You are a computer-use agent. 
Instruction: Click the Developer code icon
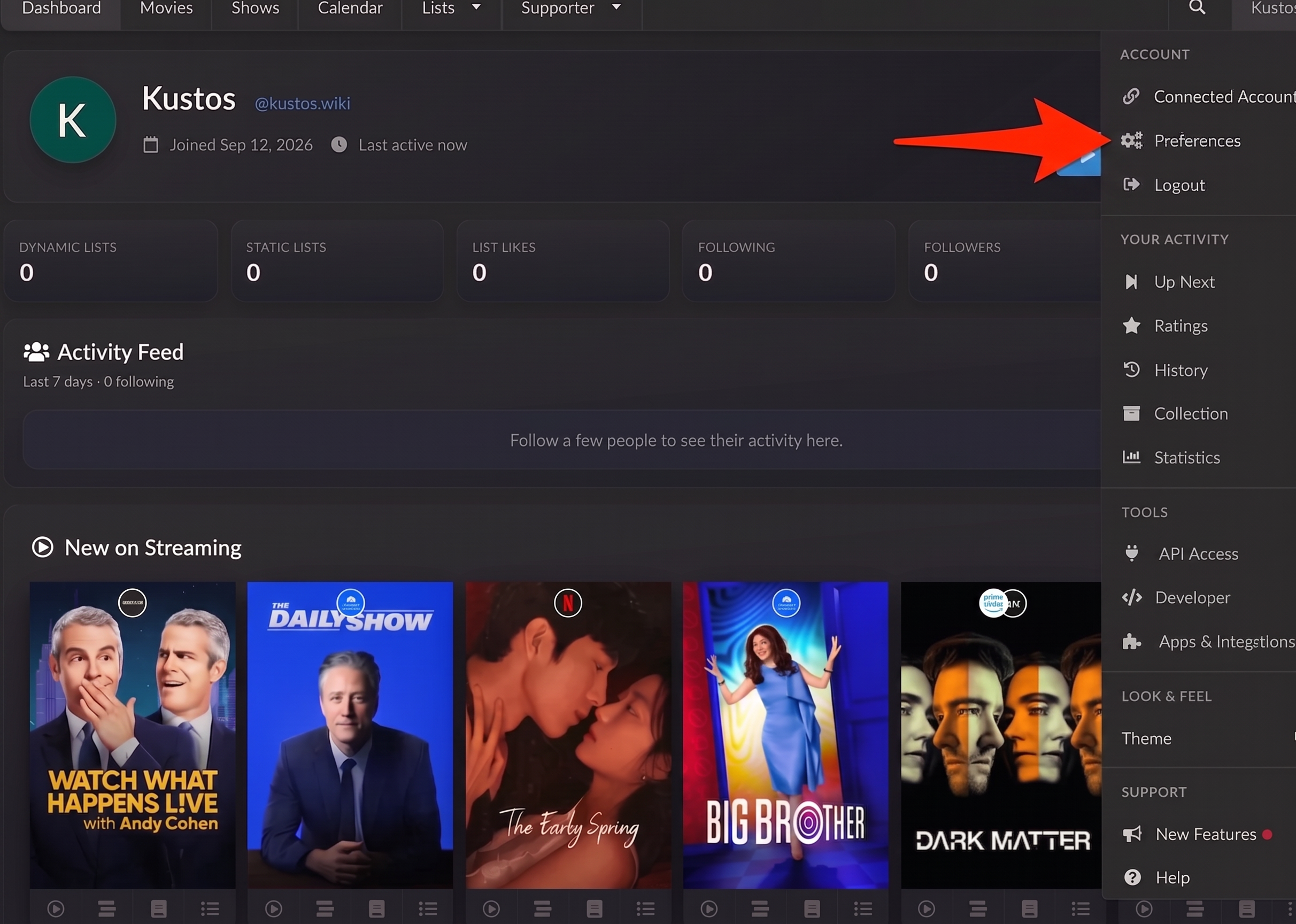1132,597
